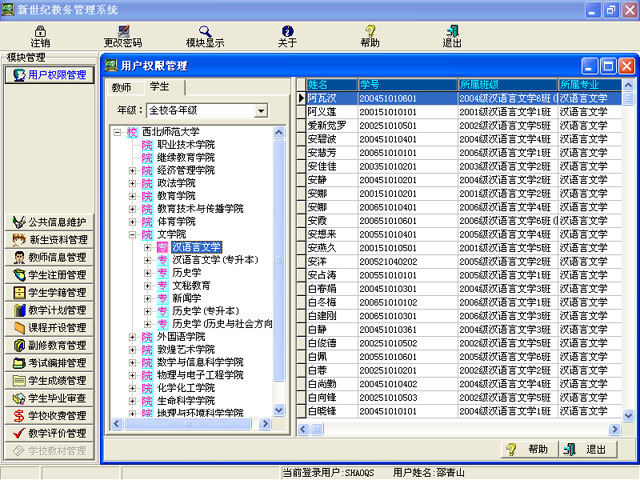Open the 教学评价管理 module

[49, 433]
